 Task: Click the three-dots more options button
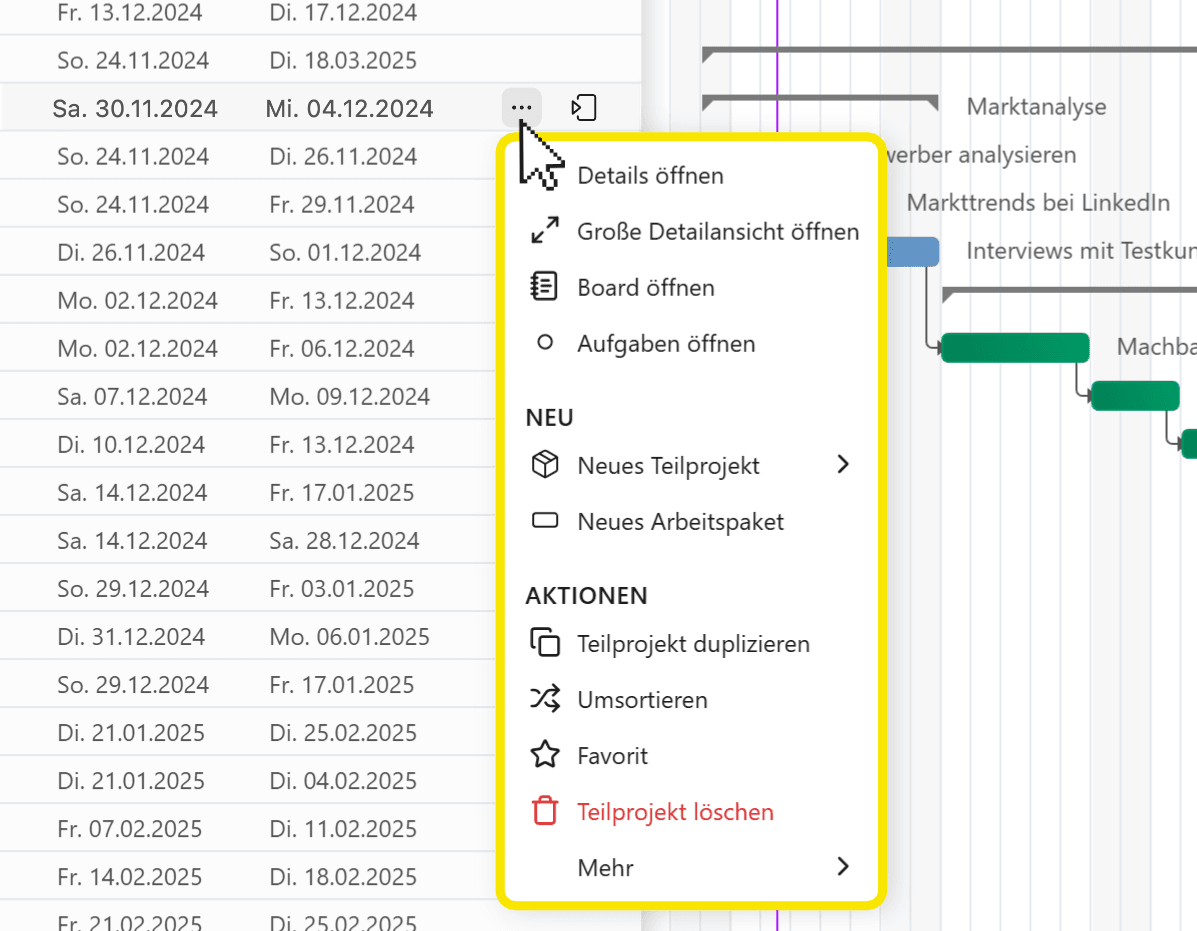(x=521, y=108)
